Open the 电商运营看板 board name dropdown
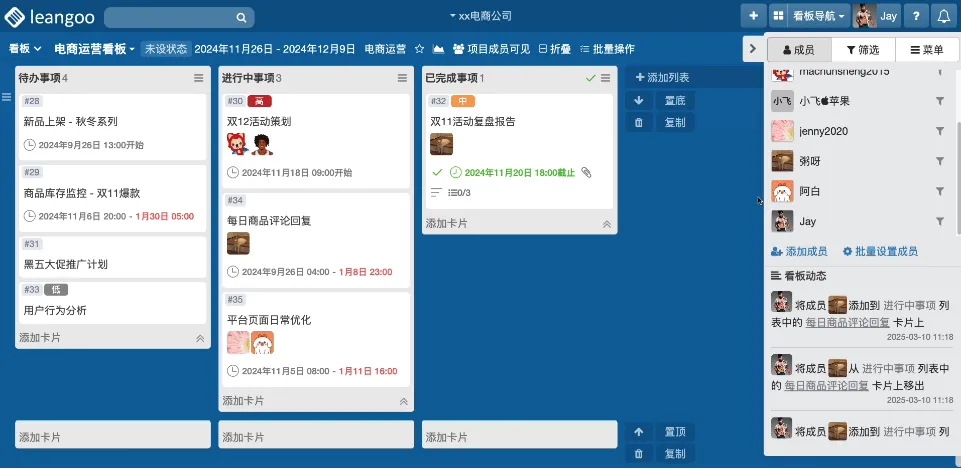Viewport: 961px width, 469px height. tap(94, 49)
